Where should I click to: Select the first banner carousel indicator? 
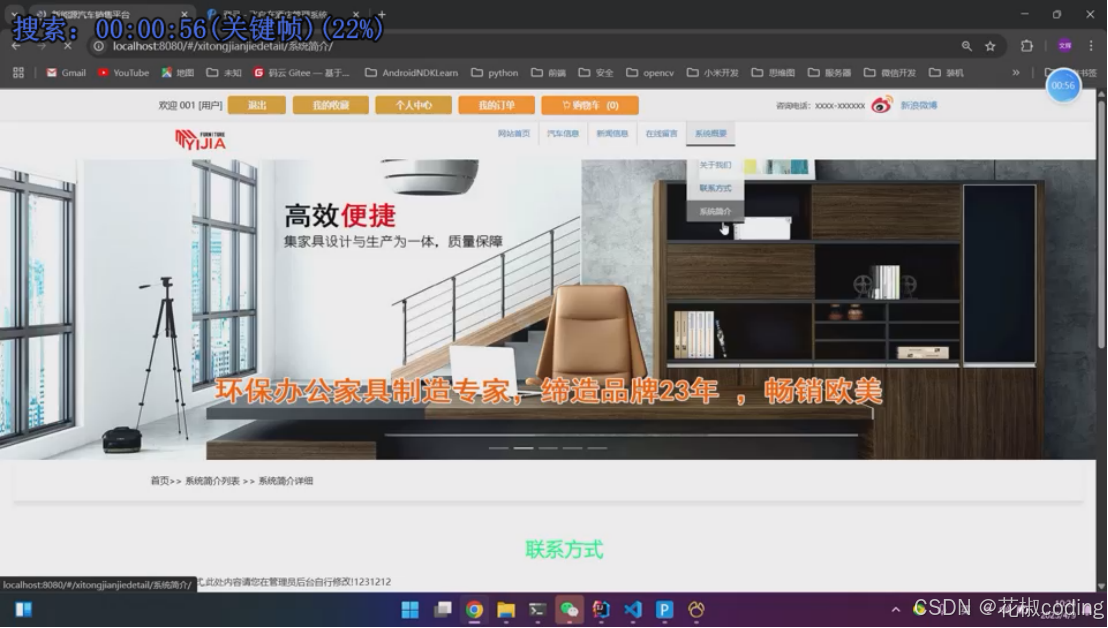499,448
